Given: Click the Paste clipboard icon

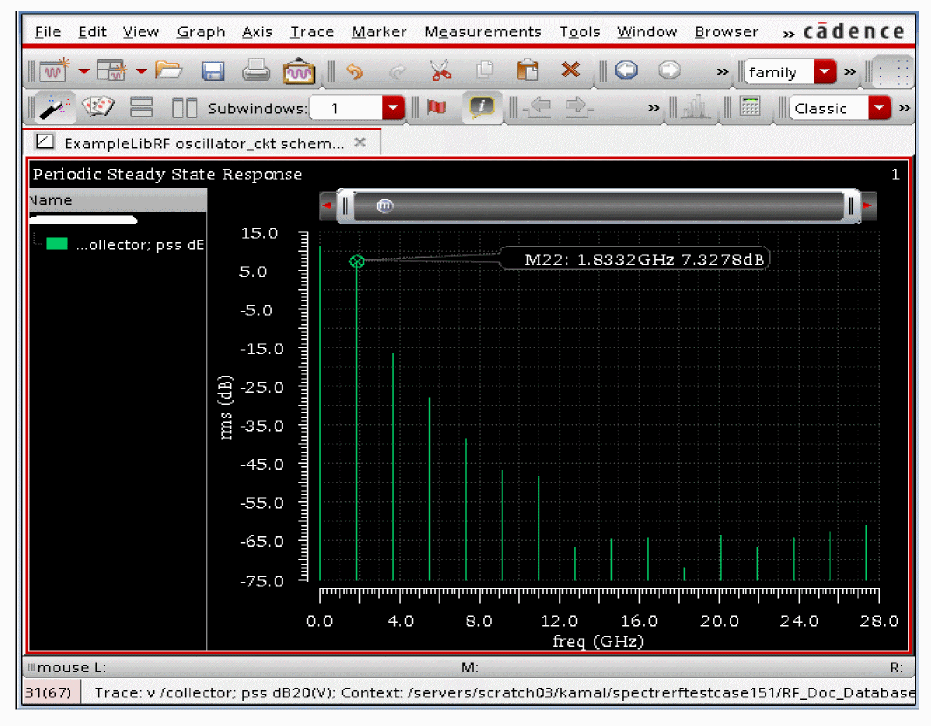Looking at the screenshot, I should (x=529, y=71).
